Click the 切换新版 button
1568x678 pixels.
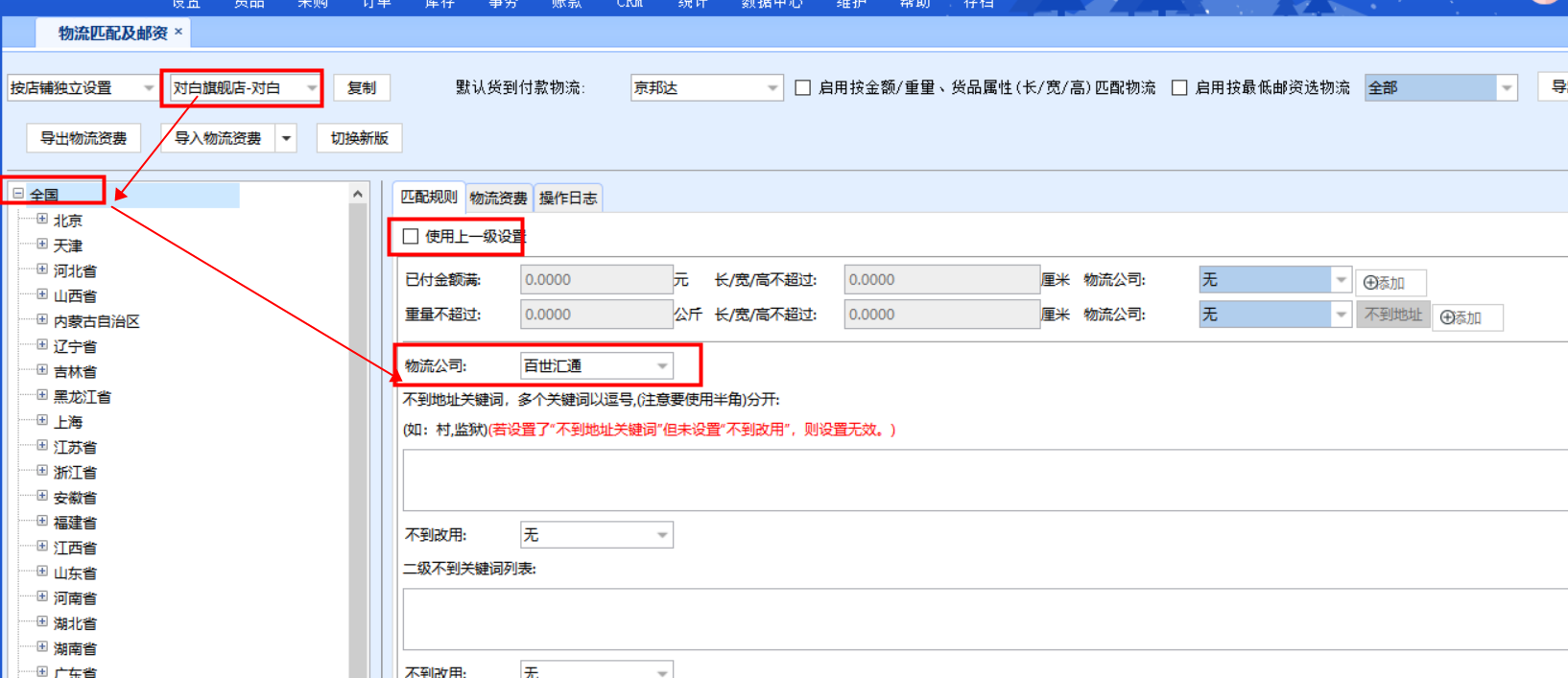click(359, 139)
